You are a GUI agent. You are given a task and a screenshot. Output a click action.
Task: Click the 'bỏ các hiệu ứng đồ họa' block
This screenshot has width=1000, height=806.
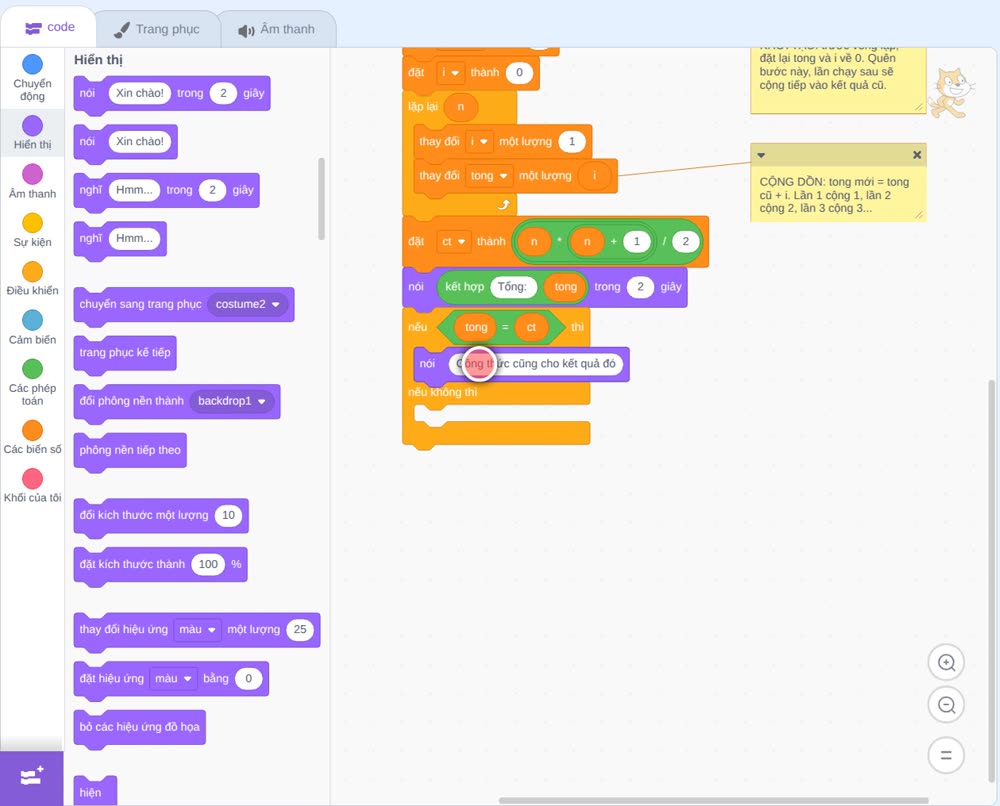click(140, 727)
